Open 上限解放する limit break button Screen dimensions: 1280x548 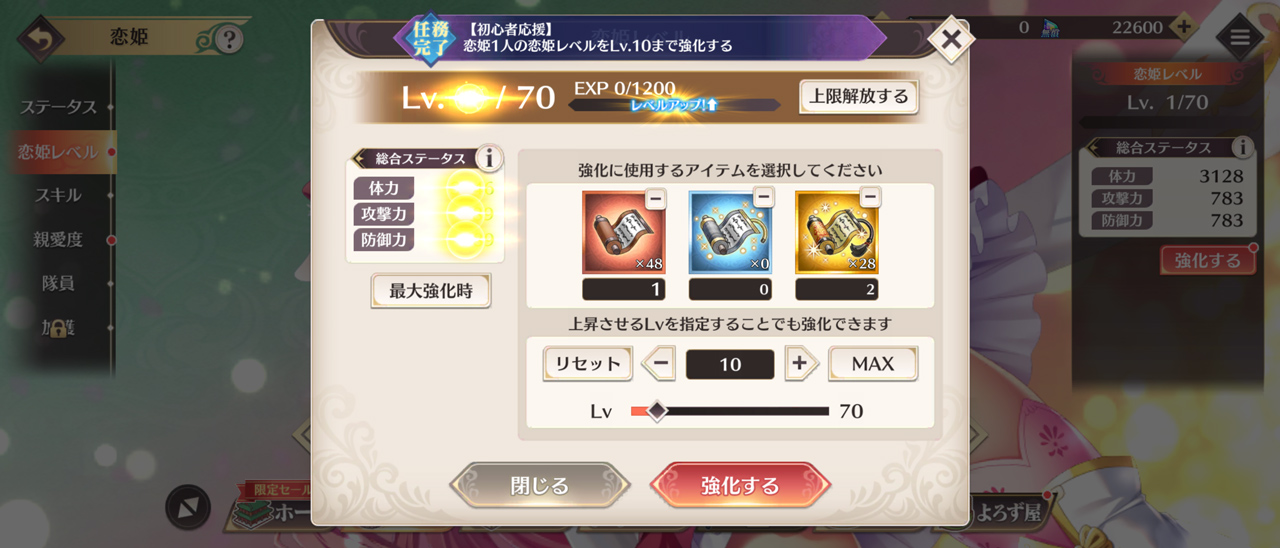click(x=859, y=97)
